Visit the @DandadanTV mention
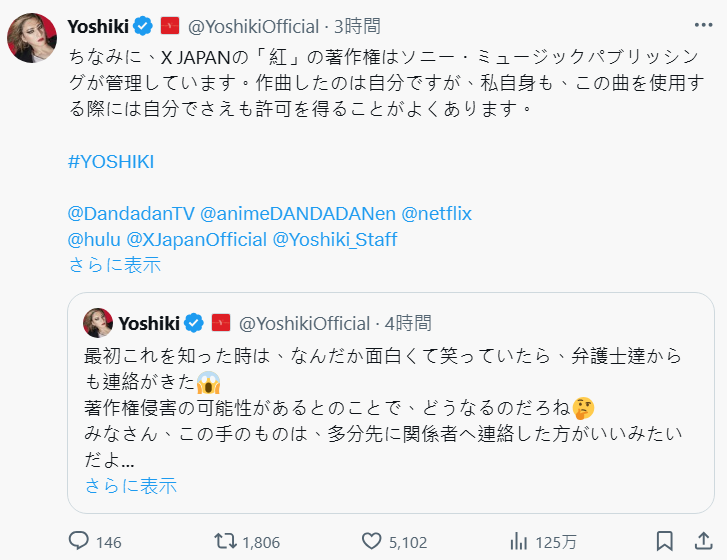727x560 pixels. [130, 213]
